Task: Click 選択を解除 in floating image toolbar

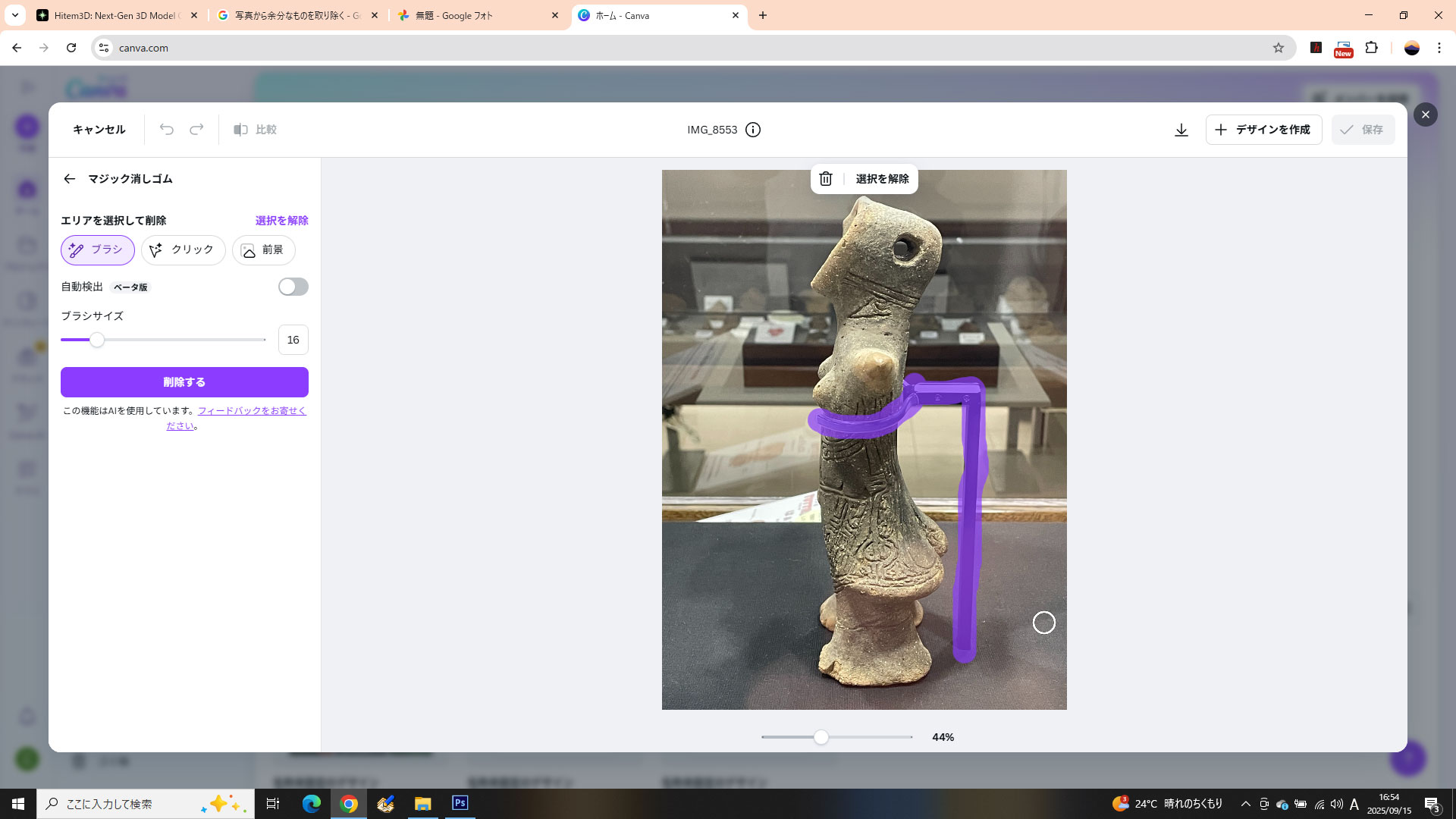Action: click(x=882, y=179)
